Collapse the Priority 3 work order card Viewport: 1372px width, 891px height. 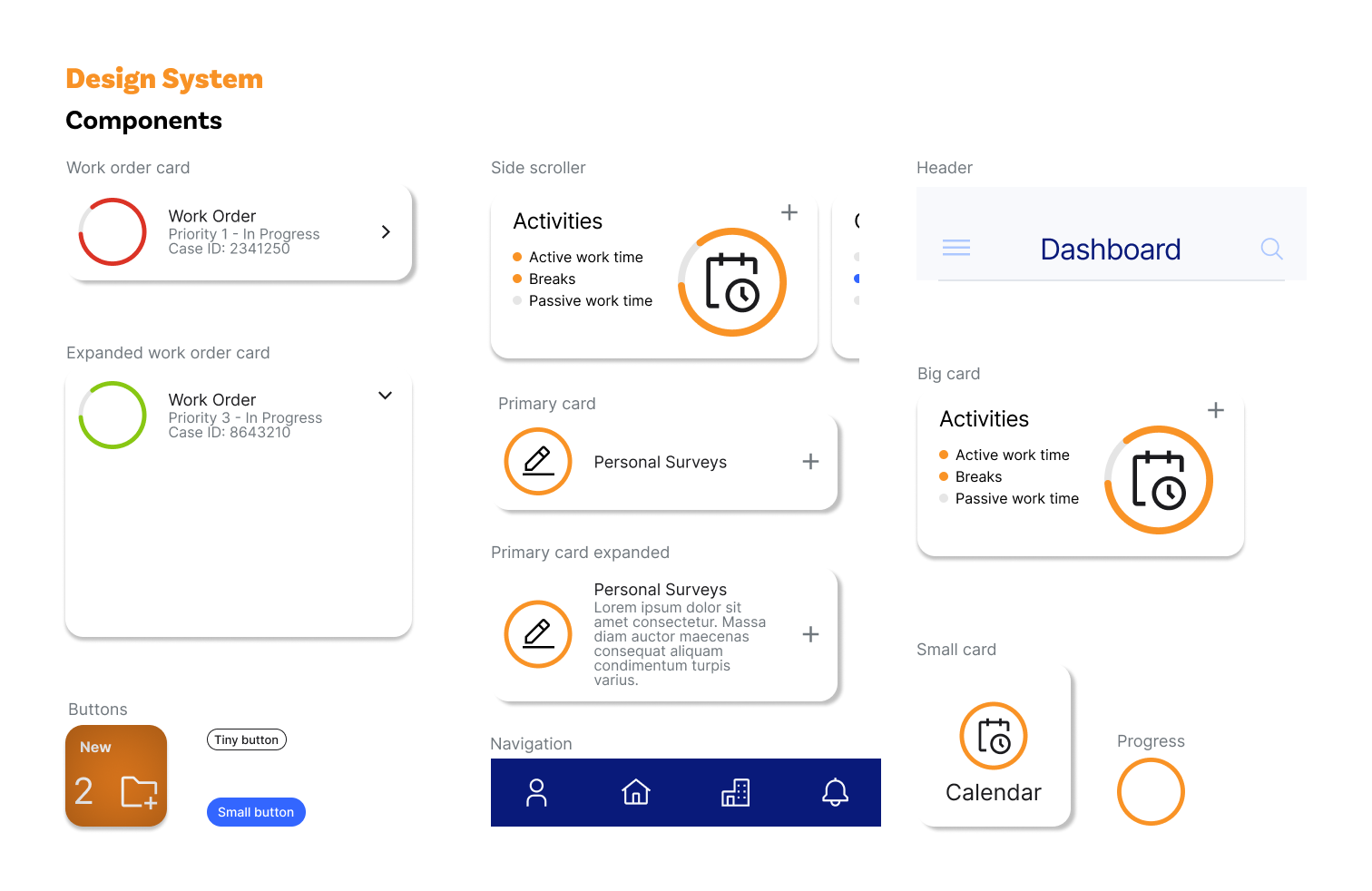click(385, 396)
